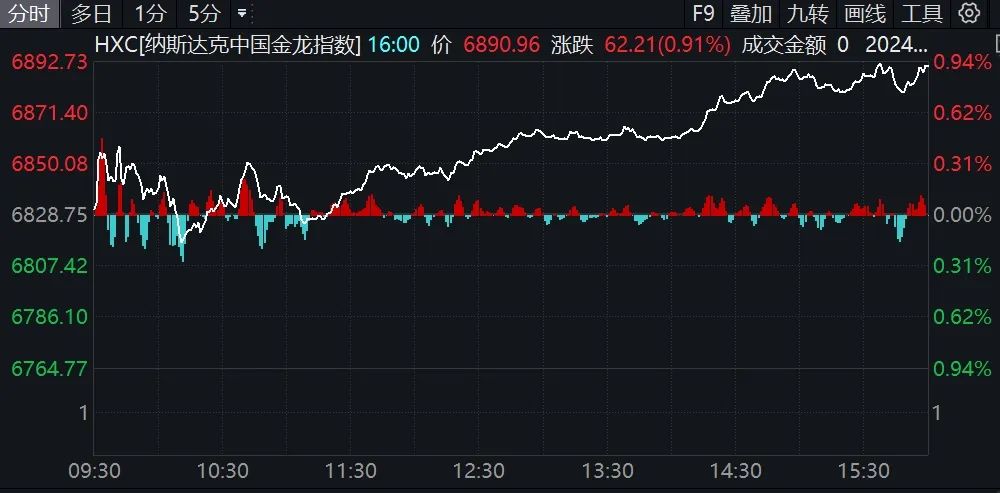Click the 13:30 time axis label
This screenshot has height=493, width=1000.
pos(607,471)
